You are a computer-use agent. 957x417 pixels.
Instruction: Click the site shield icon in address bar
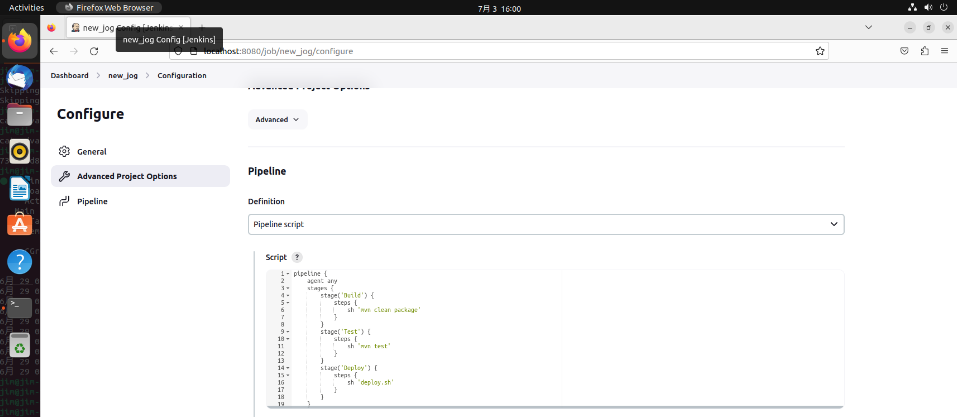[x=179, y=51]
